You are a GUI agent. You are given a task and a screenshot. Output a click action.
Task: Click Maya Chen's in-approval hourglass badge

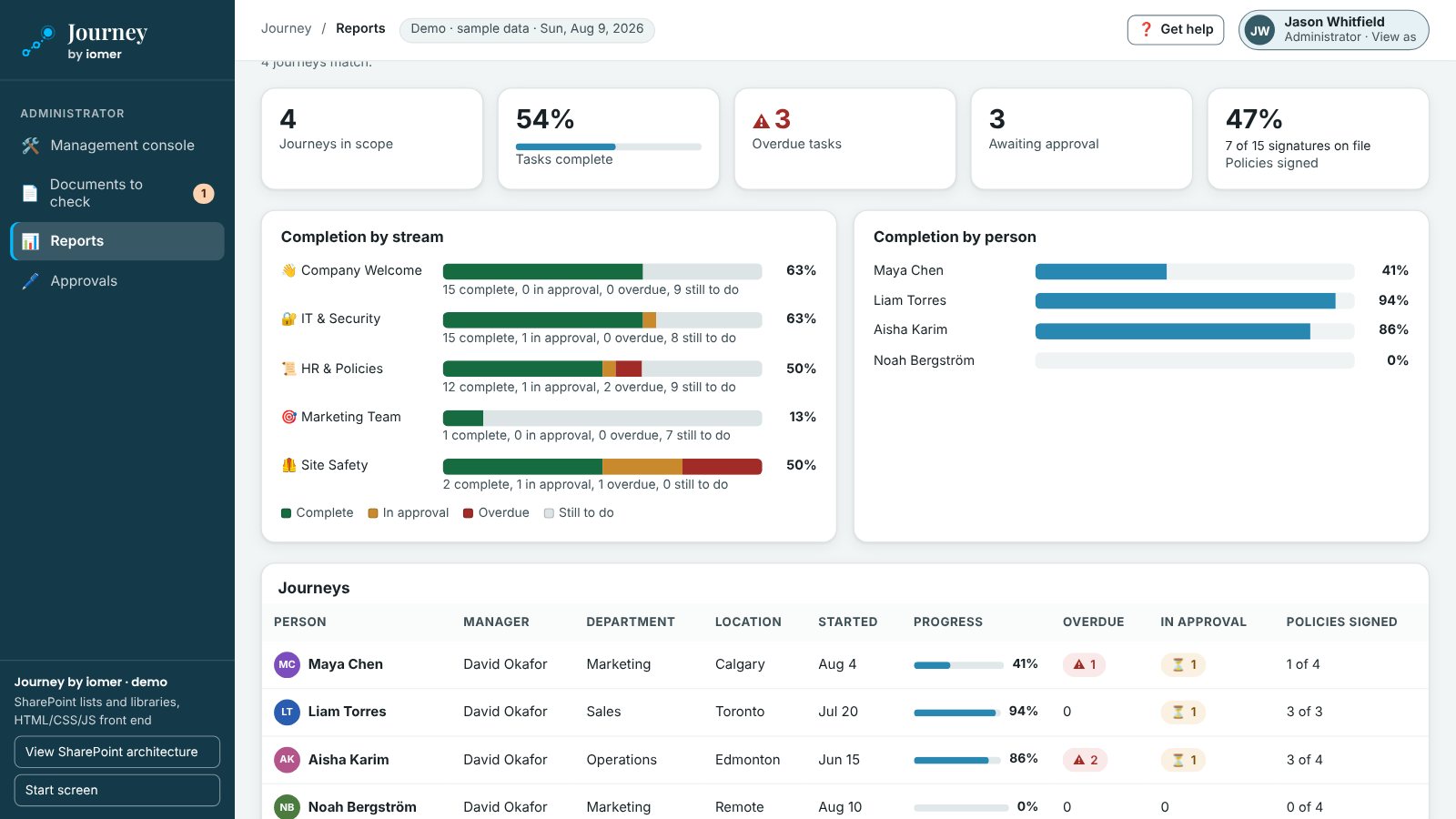(x=1183, y=664)
